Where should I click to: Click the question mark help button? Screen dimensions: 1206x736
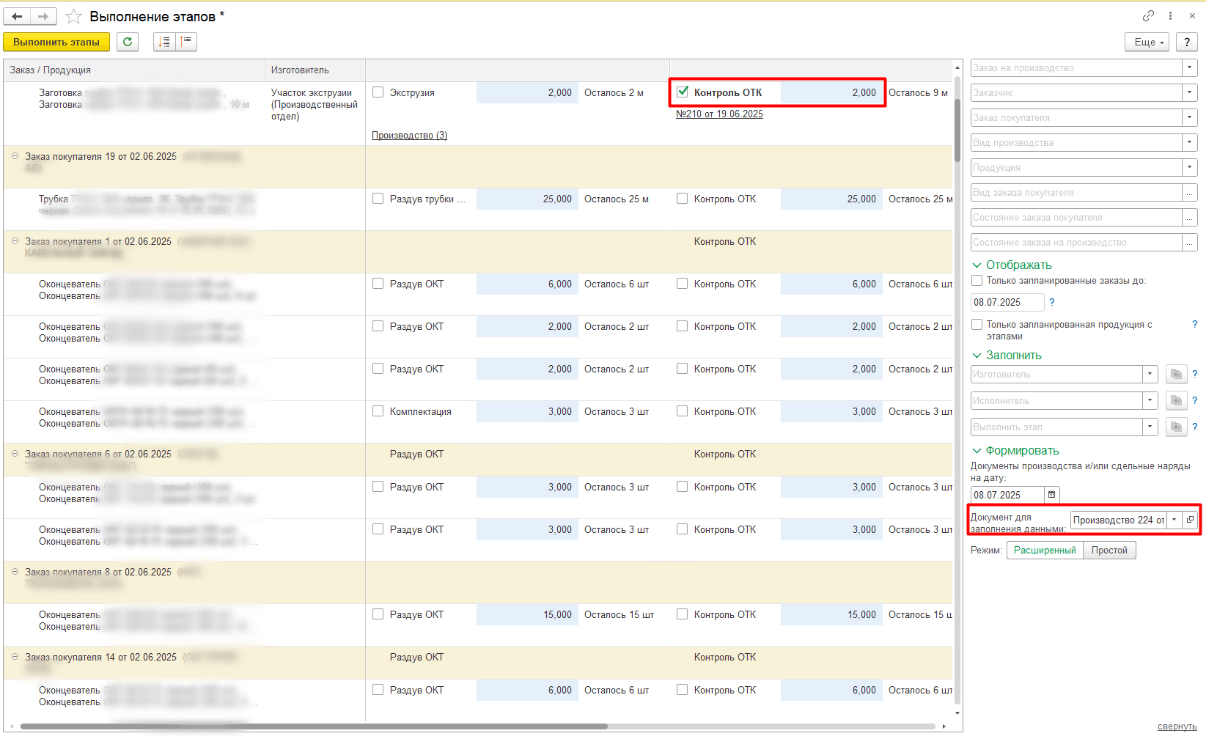point(1187,42)
